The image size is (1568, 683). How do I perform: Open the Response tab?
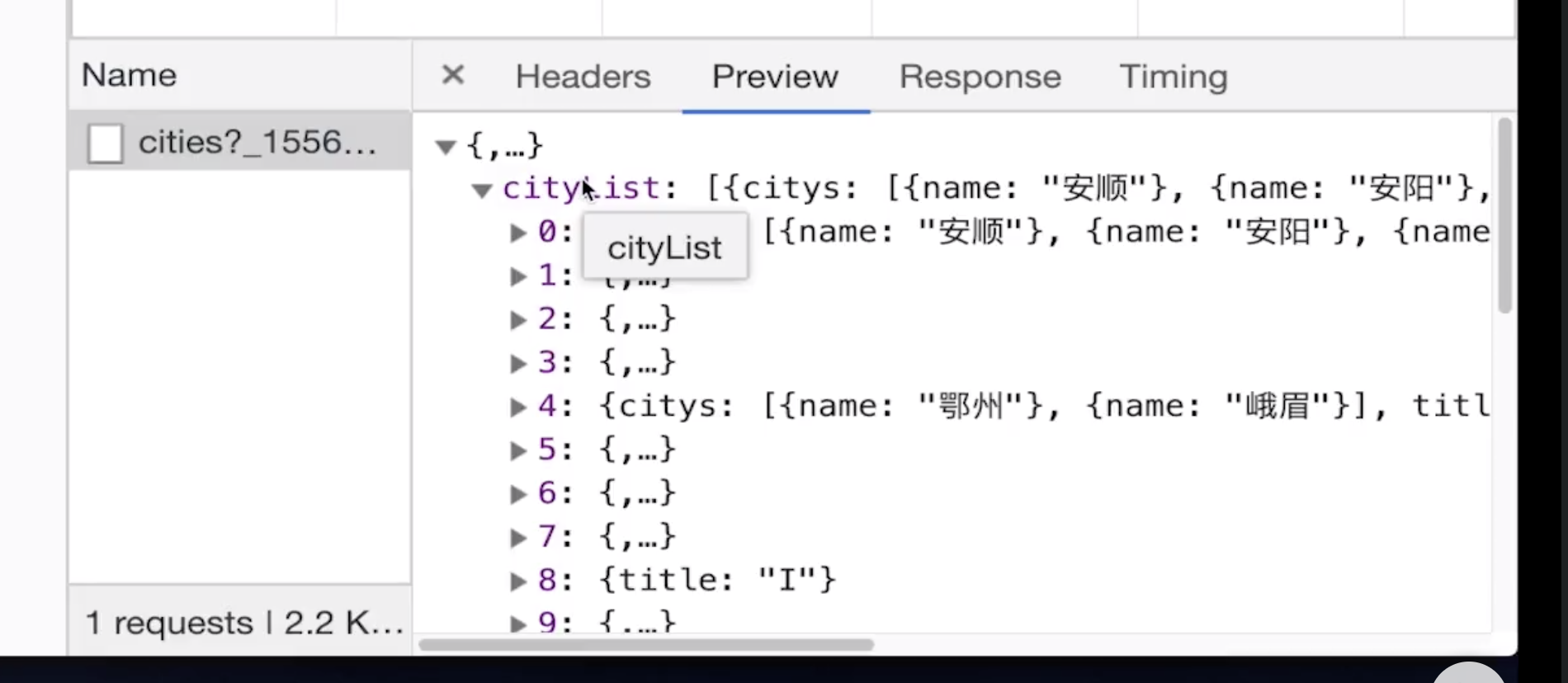coord(980,77)
